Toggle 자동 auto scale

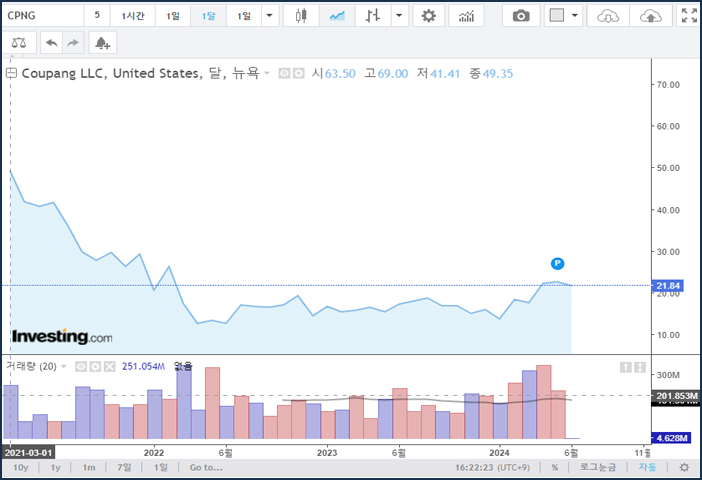tap(647, 467)
